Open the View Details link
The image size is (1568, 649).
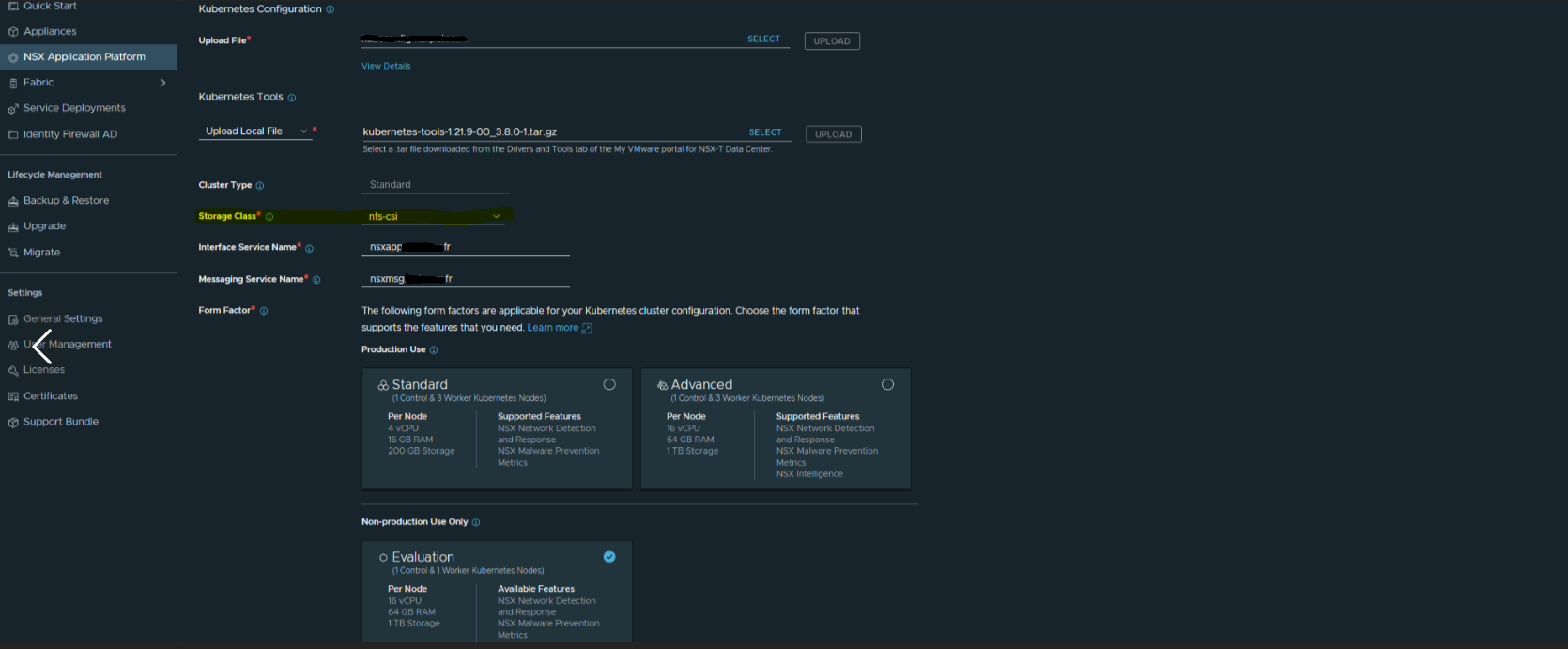coord(386,66)
